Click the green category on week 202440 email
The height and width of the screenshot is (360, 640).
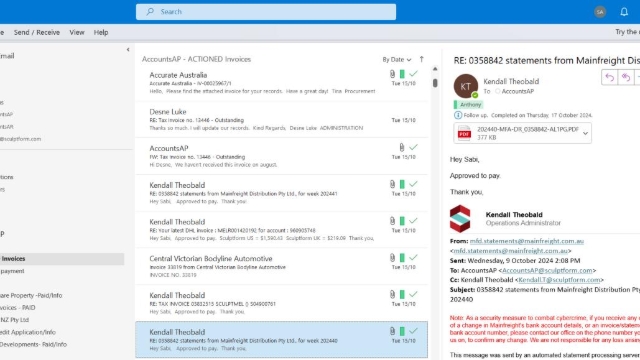click(x=402, y=331)
